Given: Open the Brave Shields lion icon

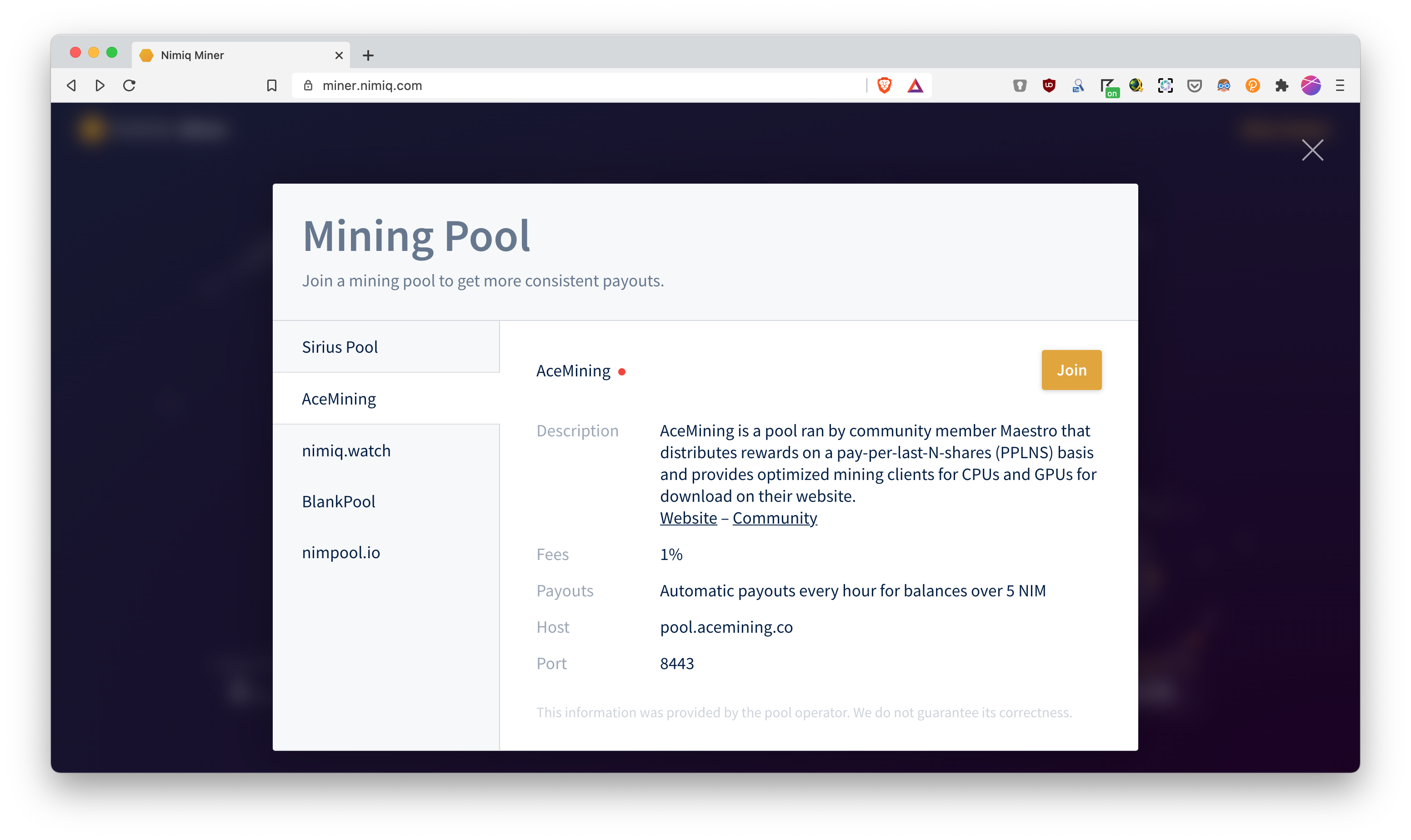Looking at the screenshot, I should point(884,85).
